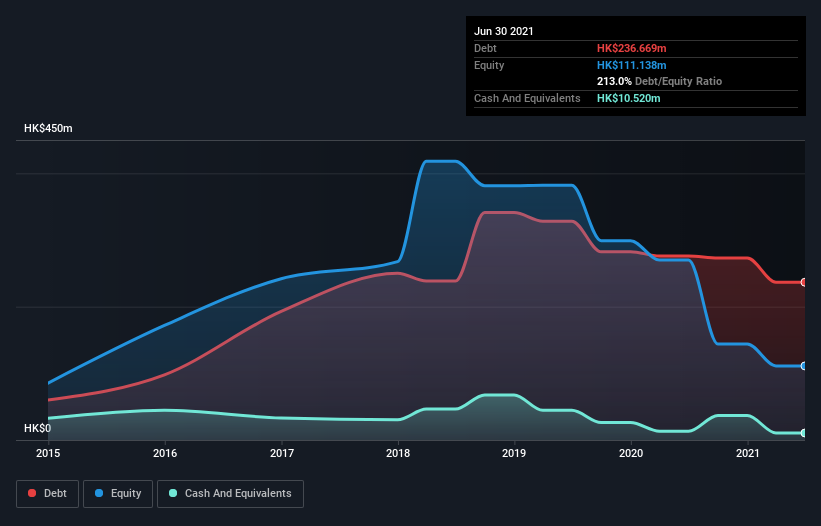Image resolution: width=821 pixels, height=526 pixels.
Task: Click the 2017 x-axis label
Action: click(x=282, y=453)
